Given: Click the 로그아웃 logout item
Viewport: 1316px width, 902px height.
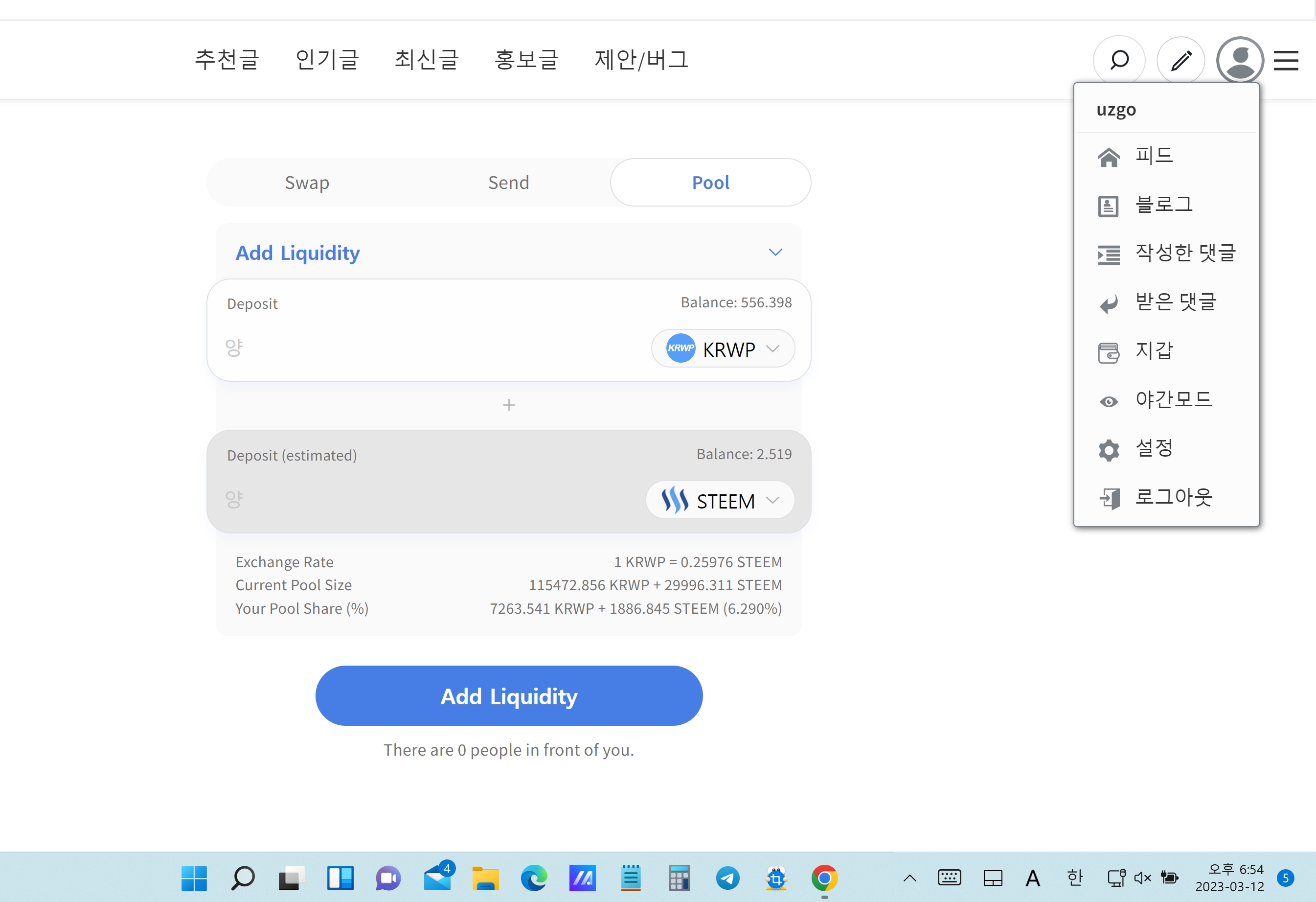Looking at the screenshot, I should coord(1172,497).
